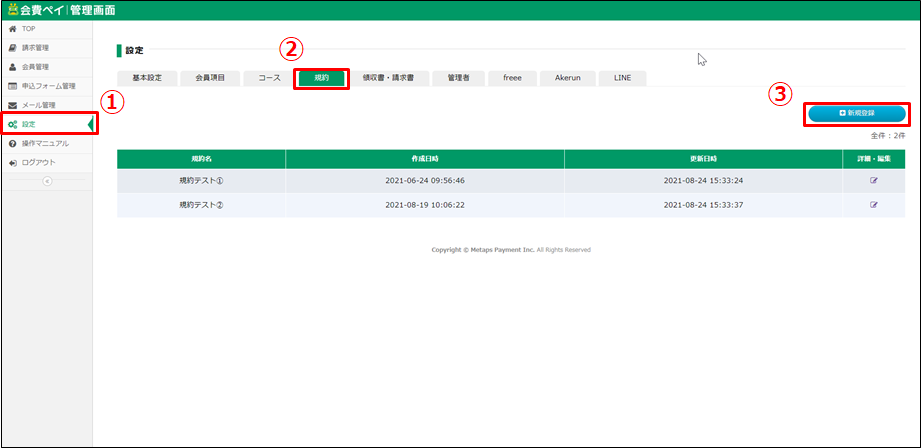Click the edit icon for 規約テスト①

[x=873, y=181]
